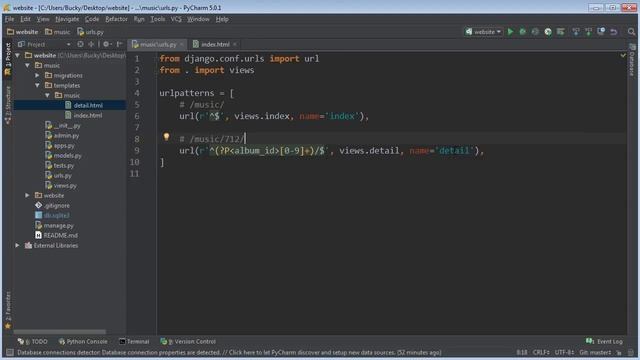Image resolution: width=640 pixels, height=360 pixels.
Task: Click in the editor on line 9 url pattern
Action: 267,151
